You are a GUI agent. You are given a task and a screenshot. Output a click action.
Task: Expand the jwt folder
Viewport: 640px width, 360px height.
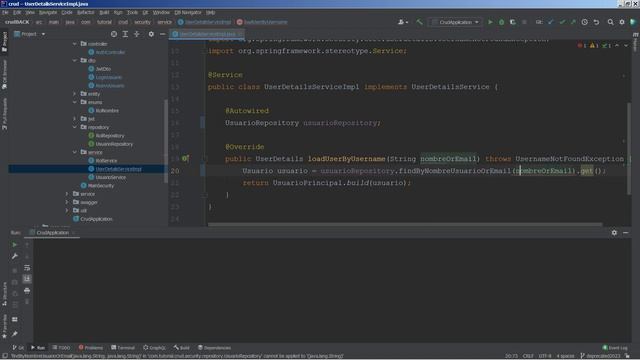[x=75, y=119]
